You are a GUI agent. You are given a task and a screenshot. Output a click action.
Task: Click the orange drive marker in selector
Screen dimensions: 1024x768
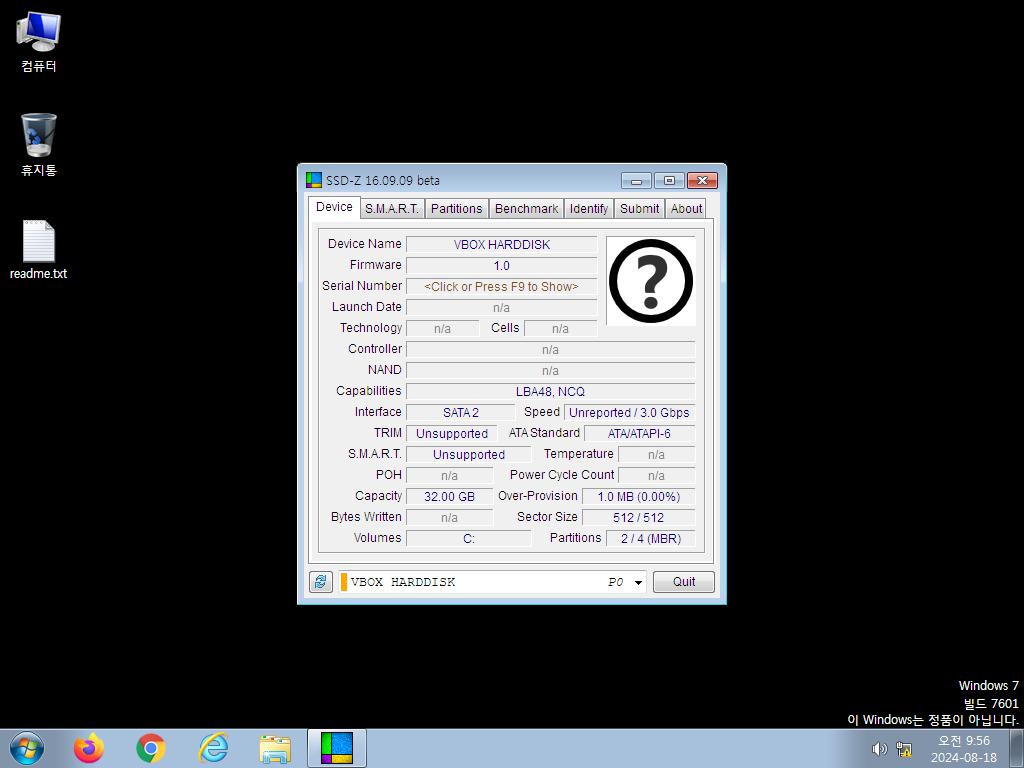click(x=344, y=582)
